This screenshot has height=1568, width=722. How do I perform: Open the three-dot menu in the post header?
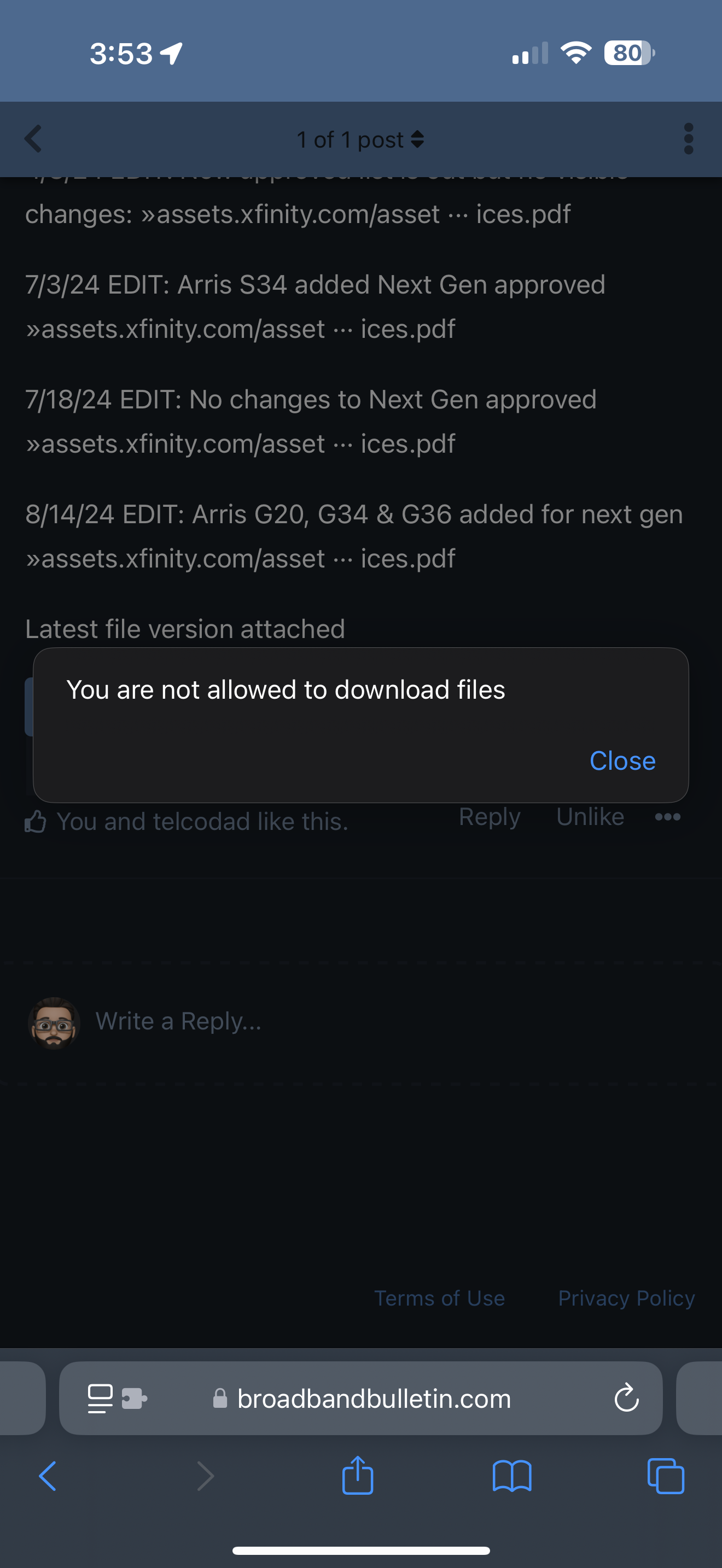coord(689,139)
